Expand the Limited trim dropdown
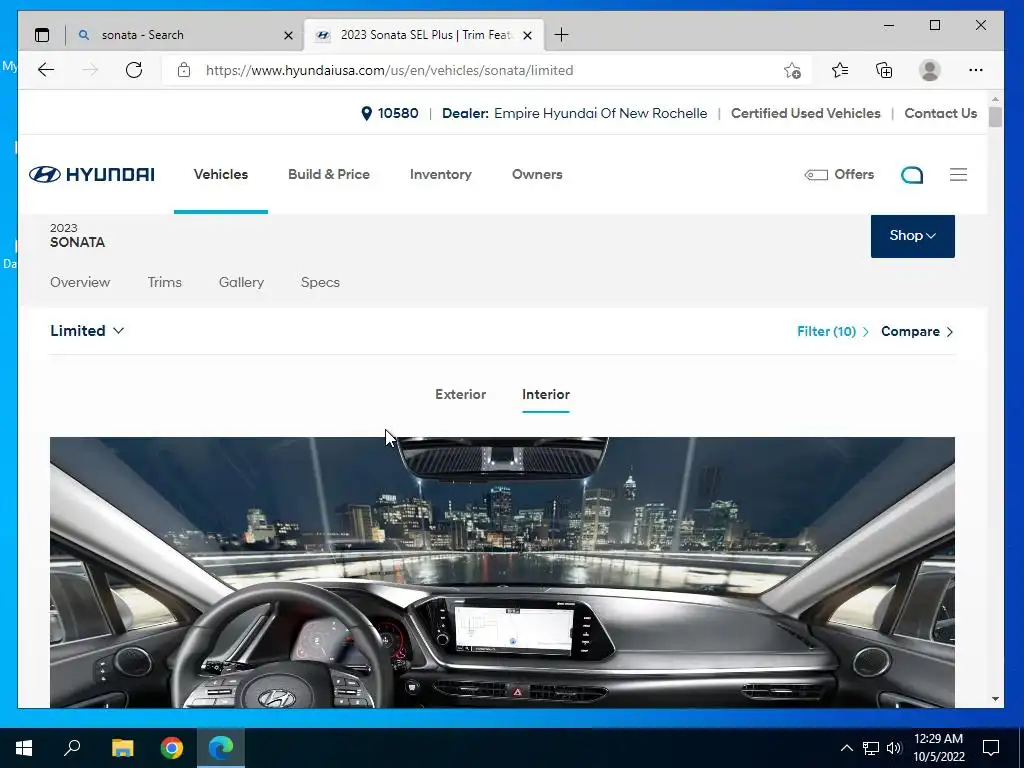Screen dimensions: 1024x768 (87, 330)
